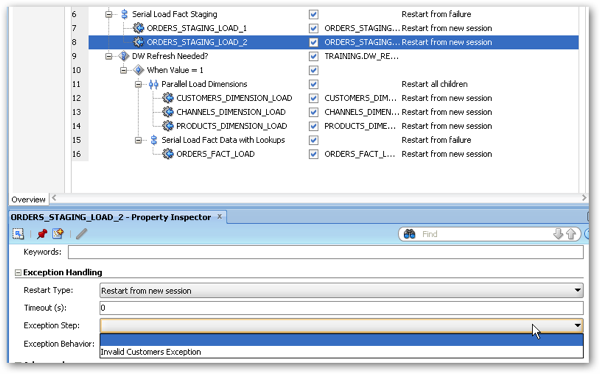Click the Parallel Load Dimensions step icon

click(x=153, y=84)
